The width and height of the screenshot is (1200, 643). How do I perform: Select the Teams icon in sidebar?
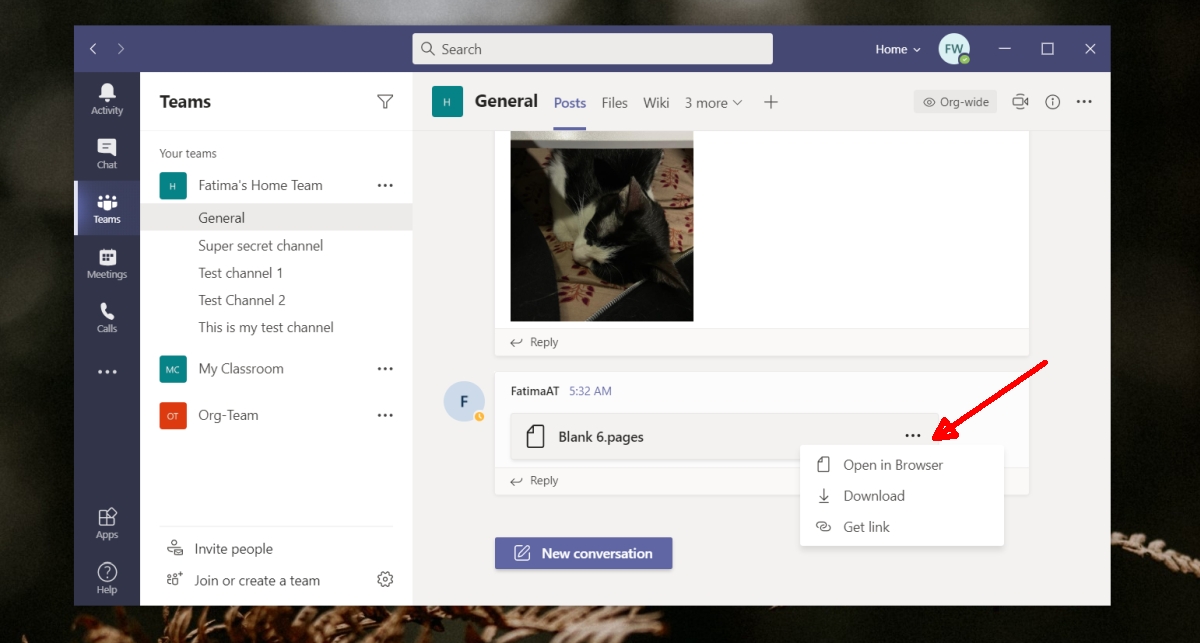point(107,208)
